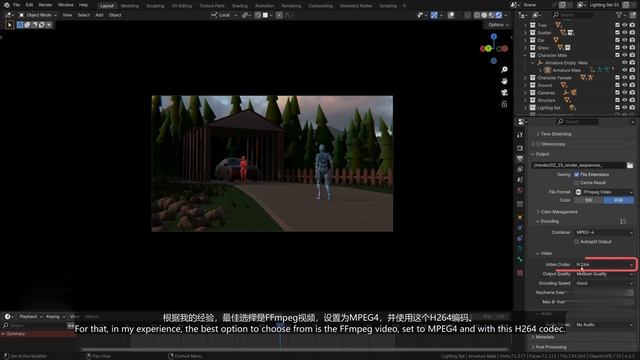Open the Object Mode dropdown
Screen dimensions: 640x360
(38, 15)
